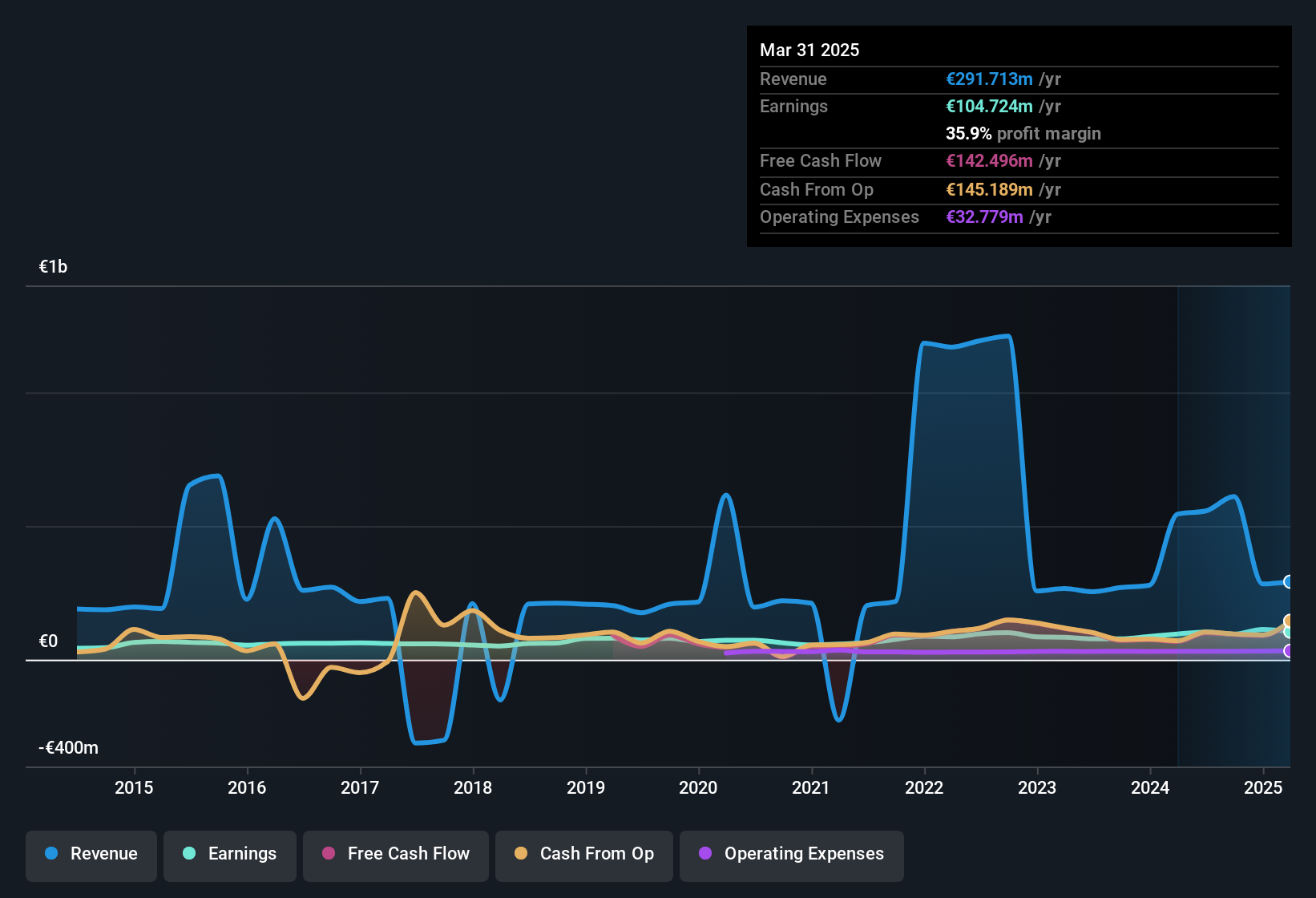Image resolution: width=1316 pixels, height=898 pixels.
Task: Click the €0 y-axis label
Action: pyautogui.click(x=48, y=641)
